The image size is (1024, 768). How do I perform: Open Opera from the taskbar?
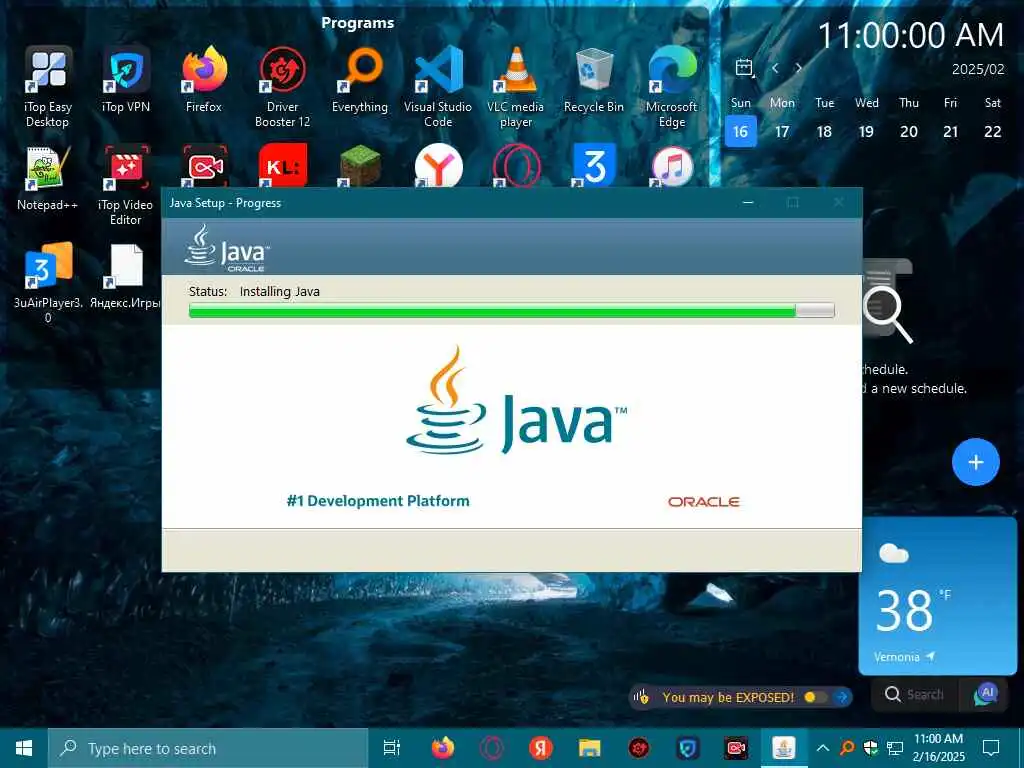(x=492, y=748)
